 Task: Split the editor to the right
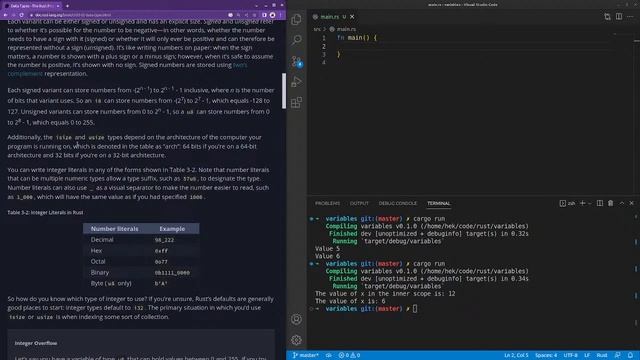619,16
